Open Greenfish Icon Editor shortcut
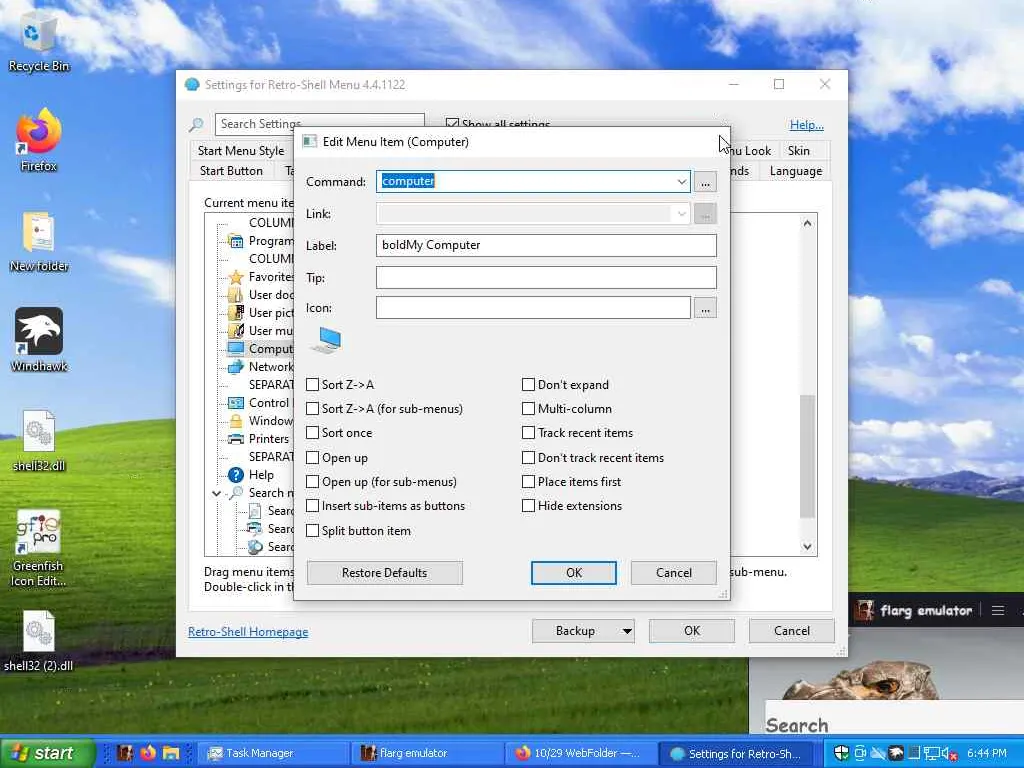 pos(38,547)
